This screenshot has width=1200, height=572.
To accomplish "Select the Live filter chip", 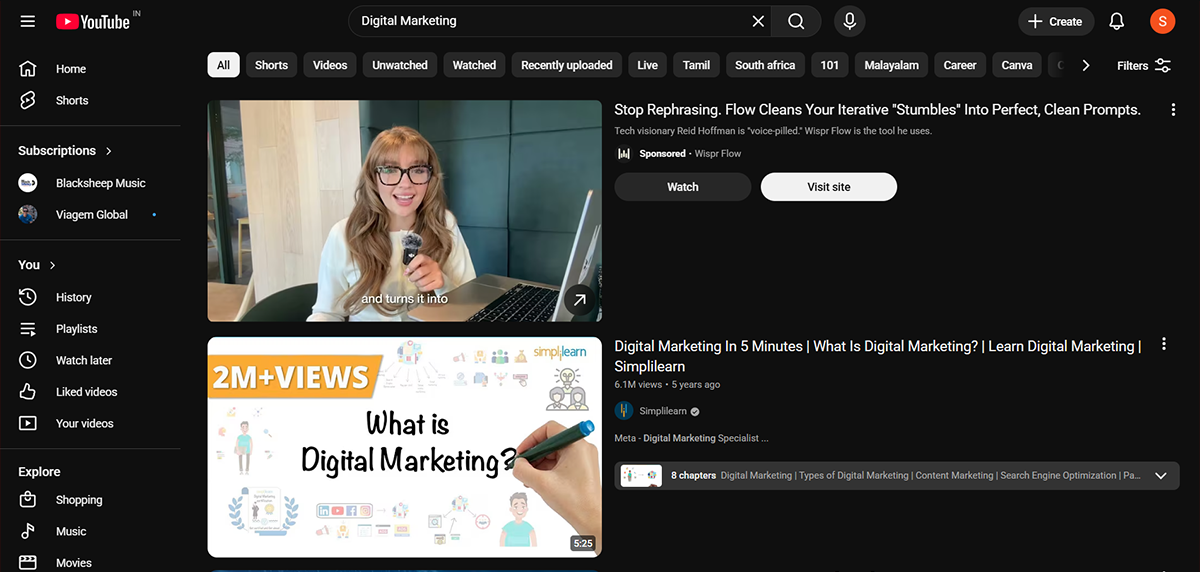I will [x=648, y=65].
